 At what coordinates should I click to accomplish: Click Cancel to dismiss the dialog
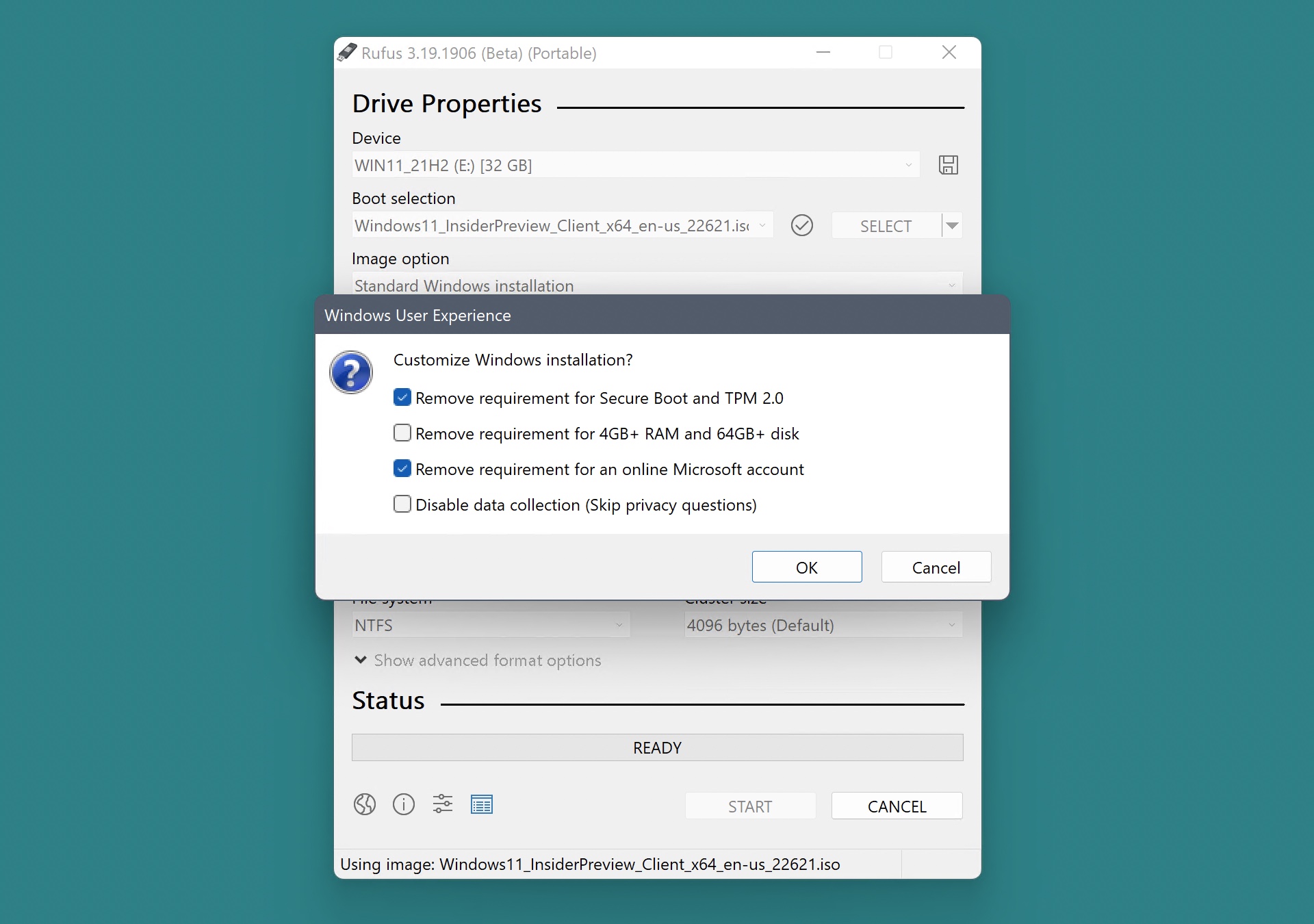pos(935,567)
